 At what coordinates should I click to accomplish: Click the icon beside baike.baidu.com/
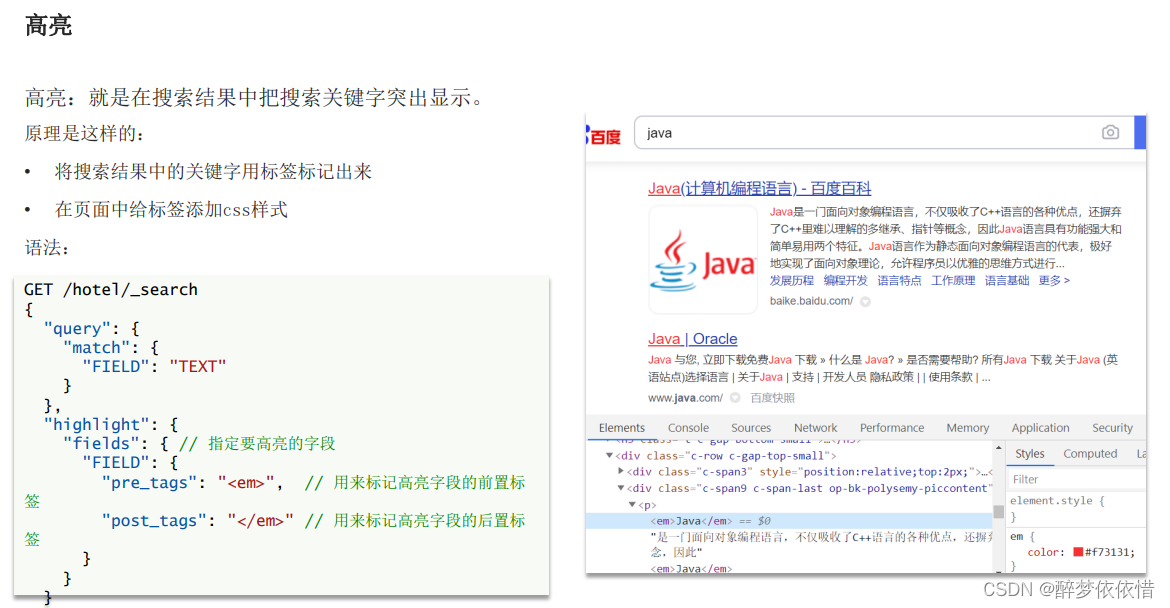[866, 301]
